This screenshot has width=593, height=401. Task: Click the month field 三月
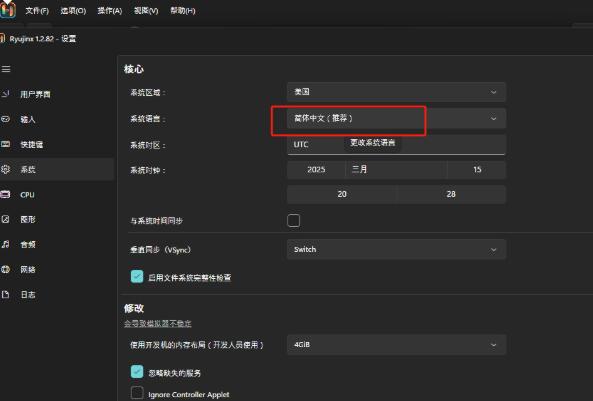[x=396, y=169]
